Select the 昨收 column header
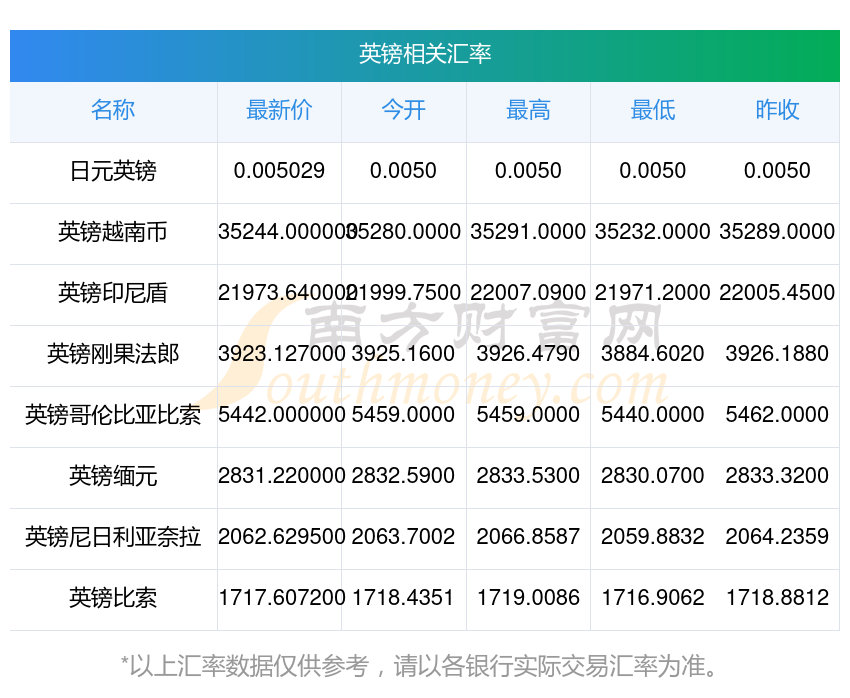Screen dimensions: 850x698 pos(777,110)
